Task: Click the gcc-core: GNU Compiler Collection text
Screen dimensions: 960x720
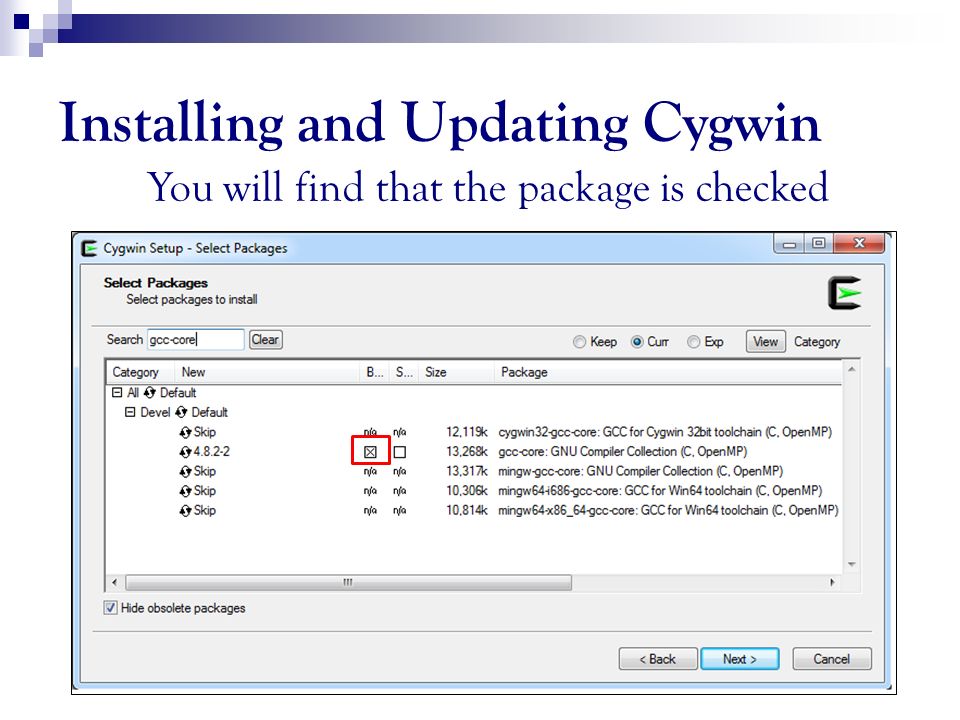Action: (x=623, y=452)
